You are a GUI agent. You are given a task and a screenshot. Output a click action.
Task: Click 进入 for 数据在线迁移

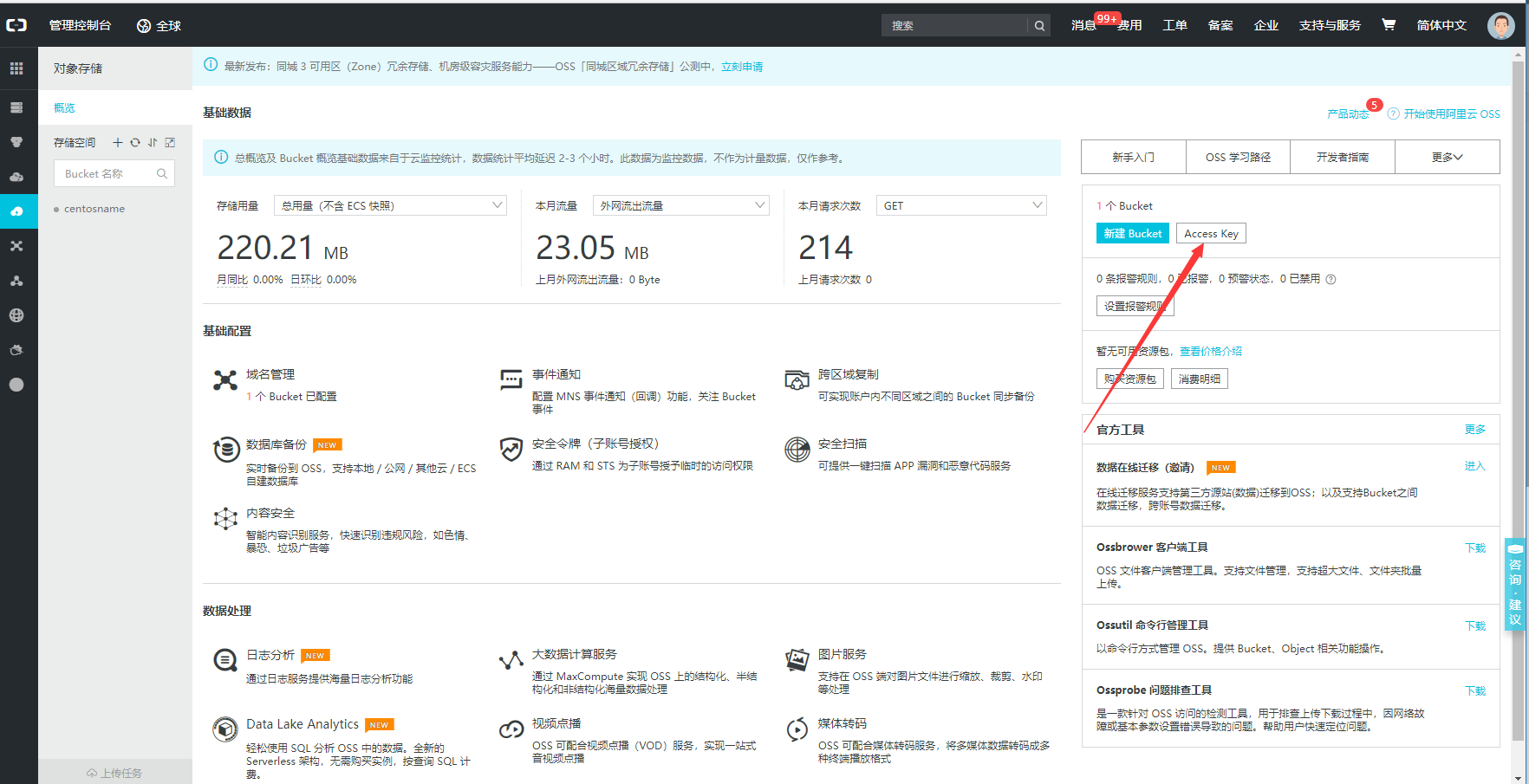point(1475,466)
